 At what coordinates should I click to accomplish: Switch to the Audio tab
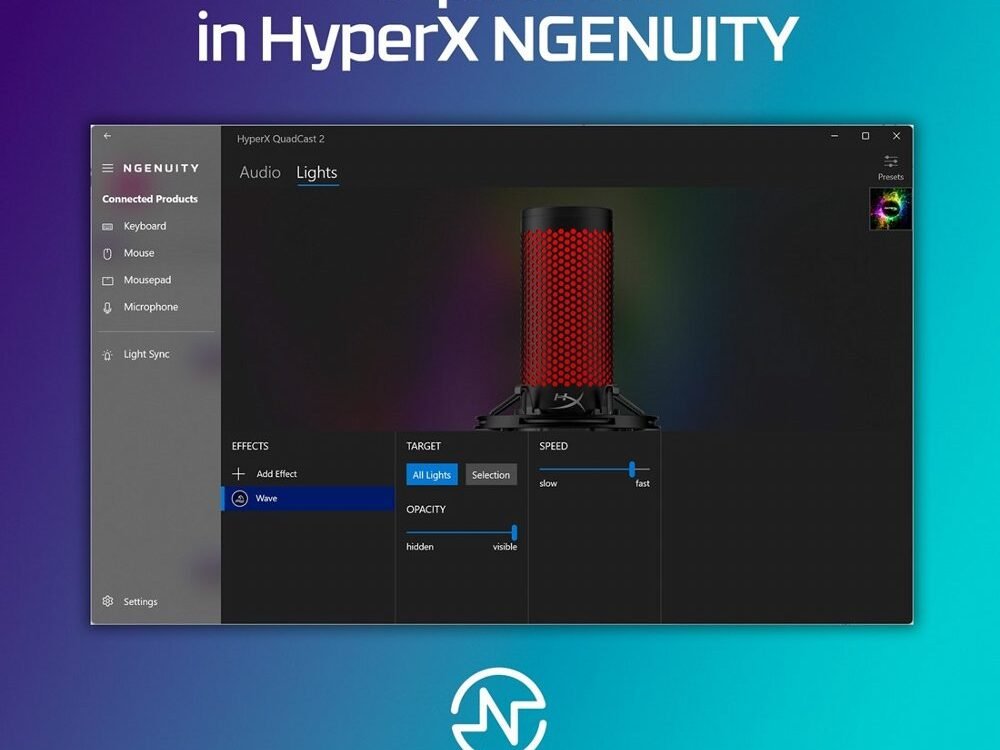point(260,173)
